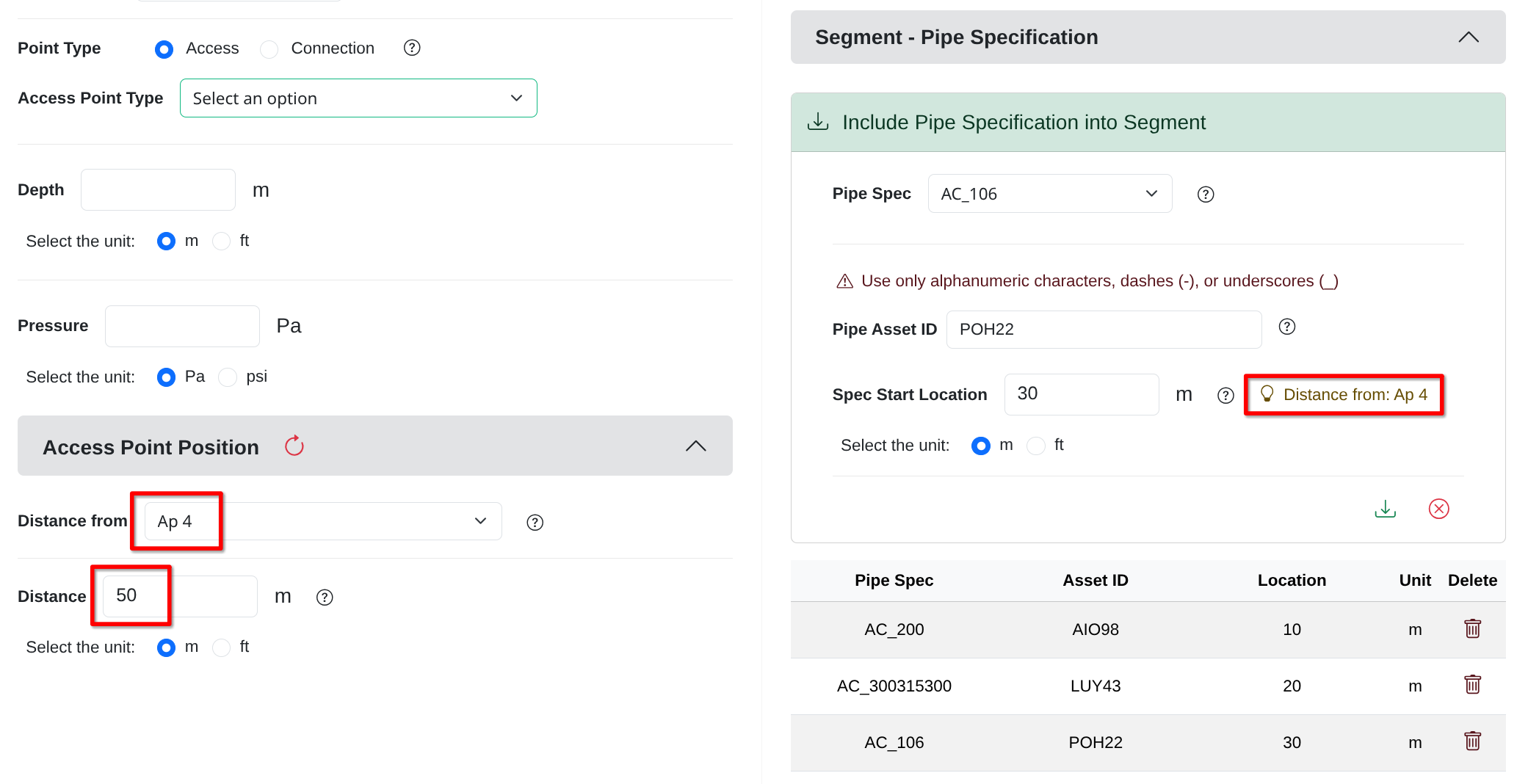Image resolution: width=1517 pixels, height=784 pixels.
Task: Select ft unit for Distance
Action: tap(222, 647)
